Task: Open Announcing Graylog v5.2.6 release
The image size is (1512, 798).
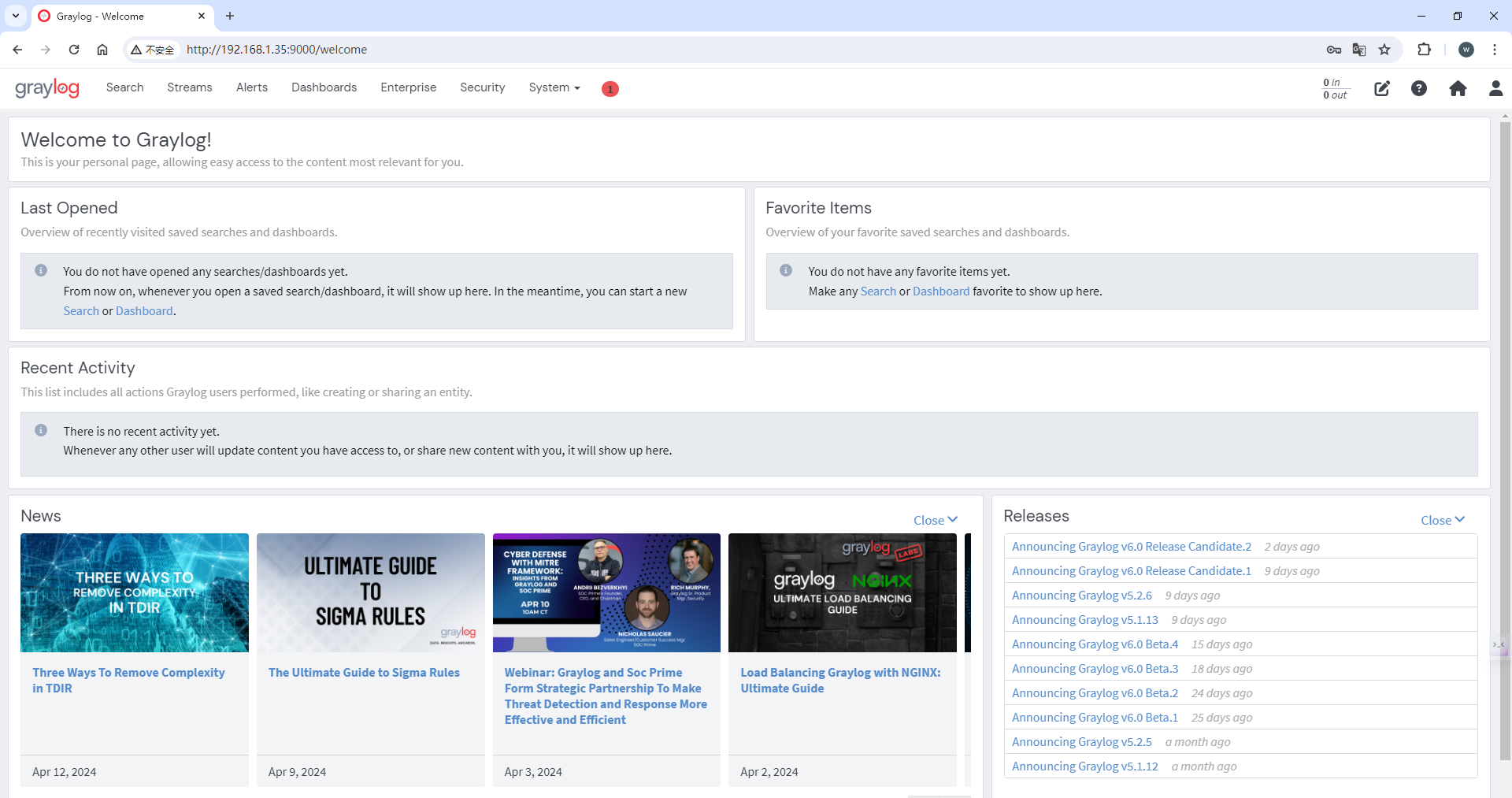Action: pos(1082,596)
